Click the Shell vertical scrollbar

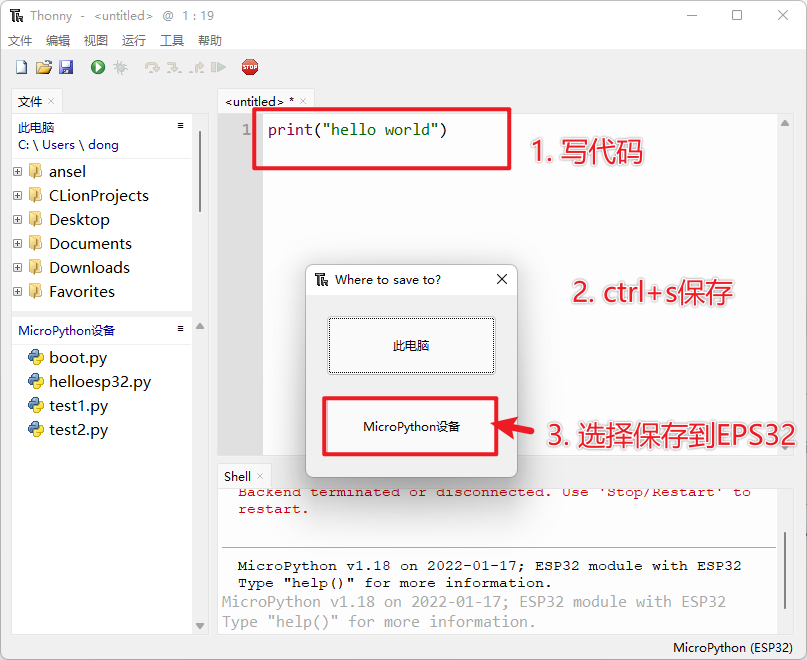[x=785, y=570]
